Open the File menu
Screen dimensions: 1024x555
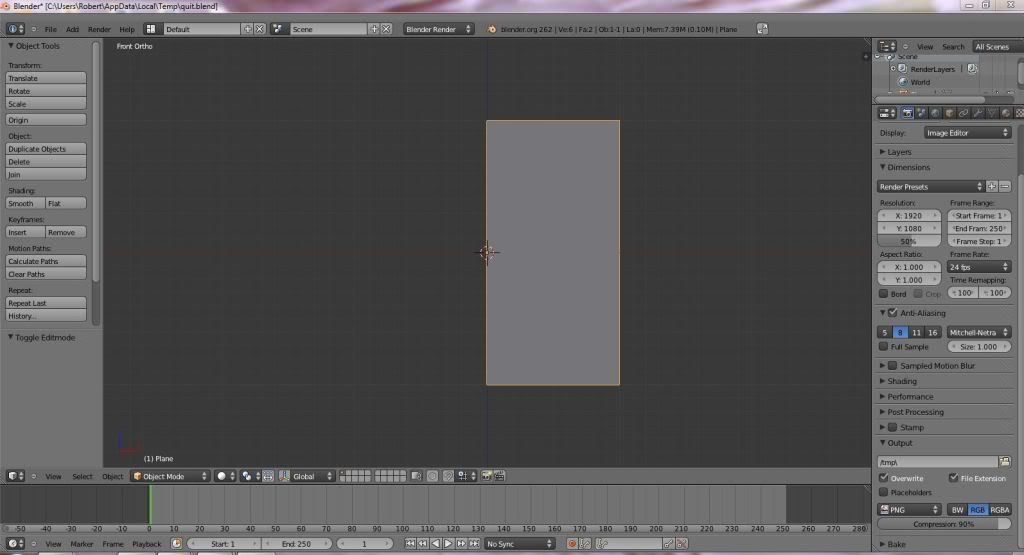pos(50,29)
